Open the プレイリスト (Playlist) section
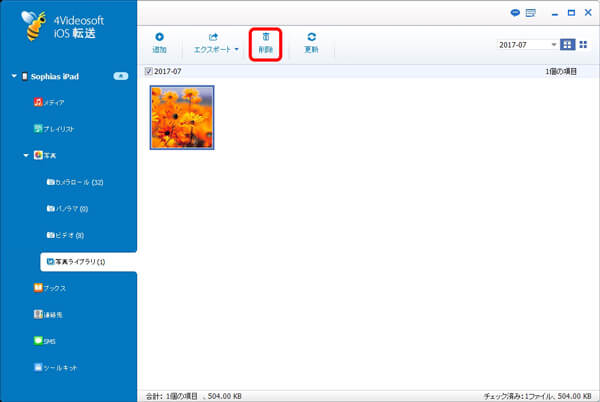Image resolution: width=600 pixels, height=402 pixels. (57, 129)
